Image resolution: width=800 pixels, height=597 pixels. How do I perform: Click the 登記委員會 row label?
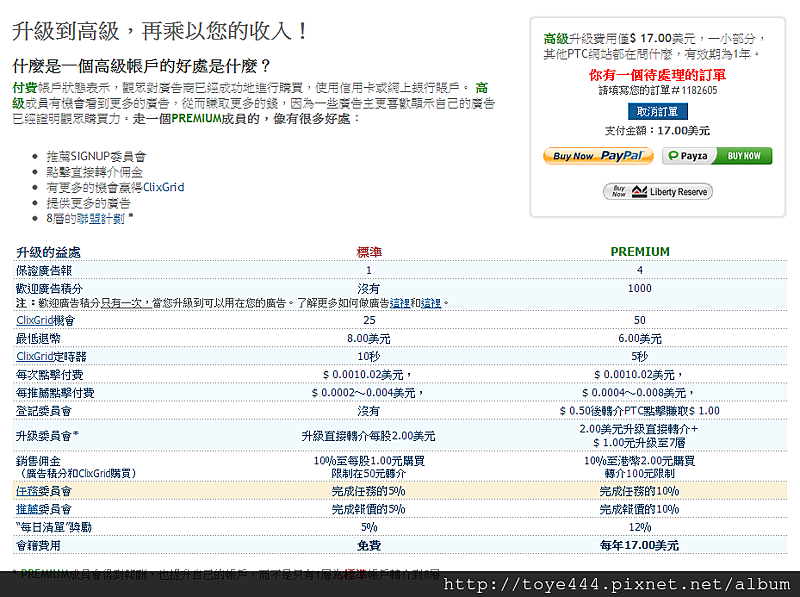click(44, 411)
